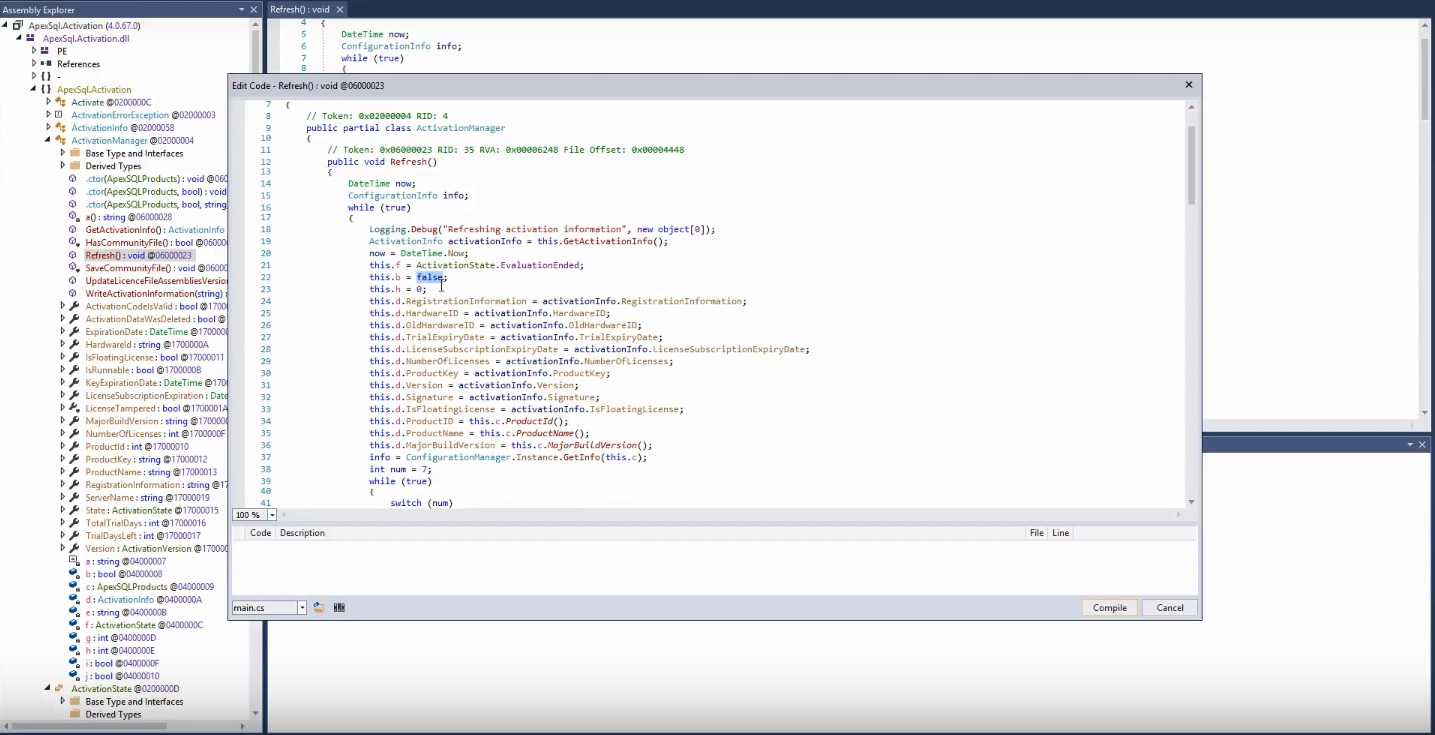Collapse the ApexSql.Activation.dll module node
Image resolution: width=1435 pixels, height=735 pixels.
(x=19, y=38)
